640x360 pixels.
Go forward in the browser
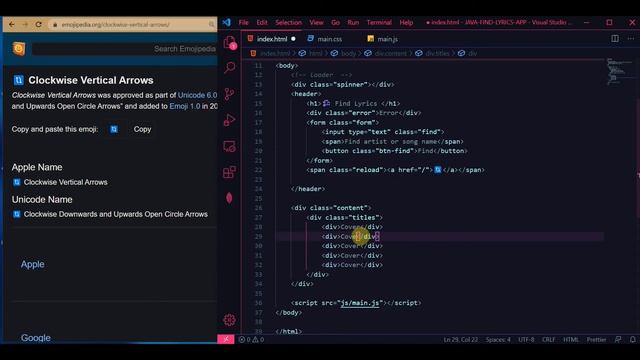point(25,24)
